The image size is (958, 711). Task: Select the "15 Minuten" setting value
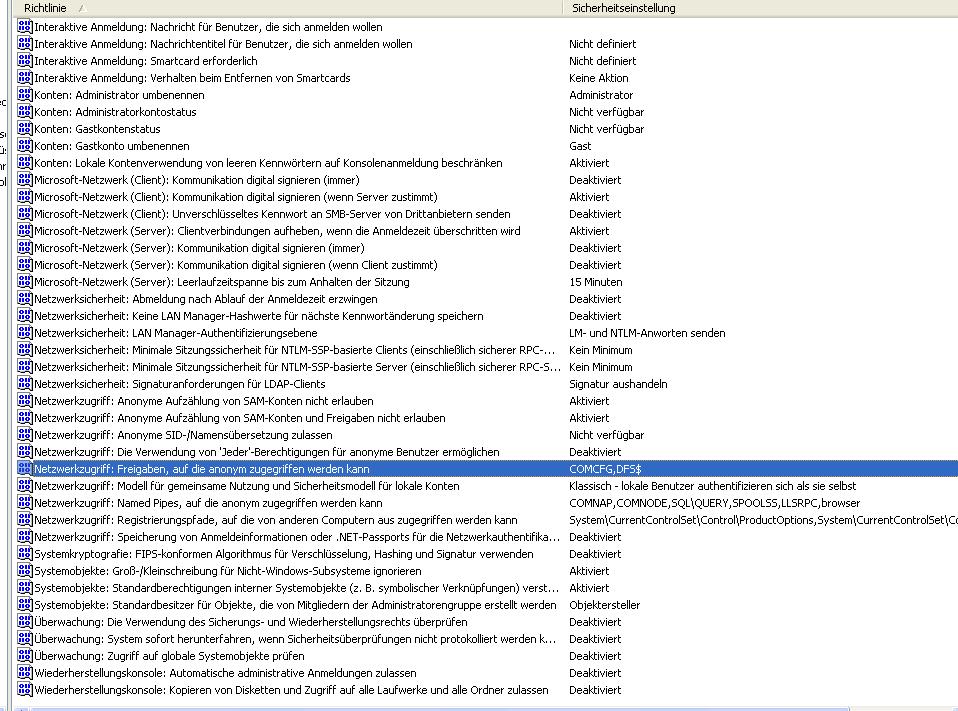pos(596,282)
